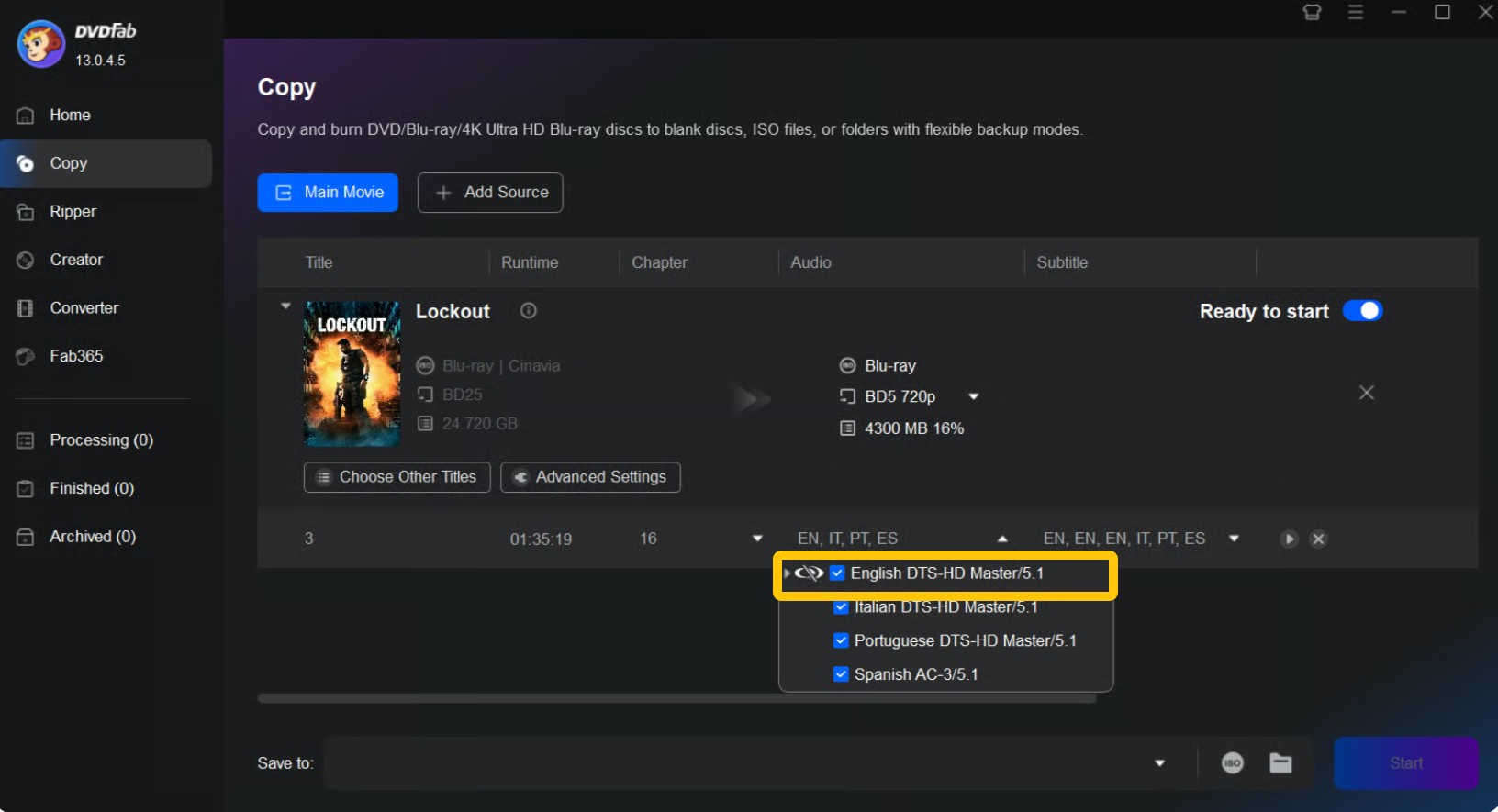Expand the BD5 720p output size dropdown
Screen dimensions: 1498x812
[x=973, y=396]
